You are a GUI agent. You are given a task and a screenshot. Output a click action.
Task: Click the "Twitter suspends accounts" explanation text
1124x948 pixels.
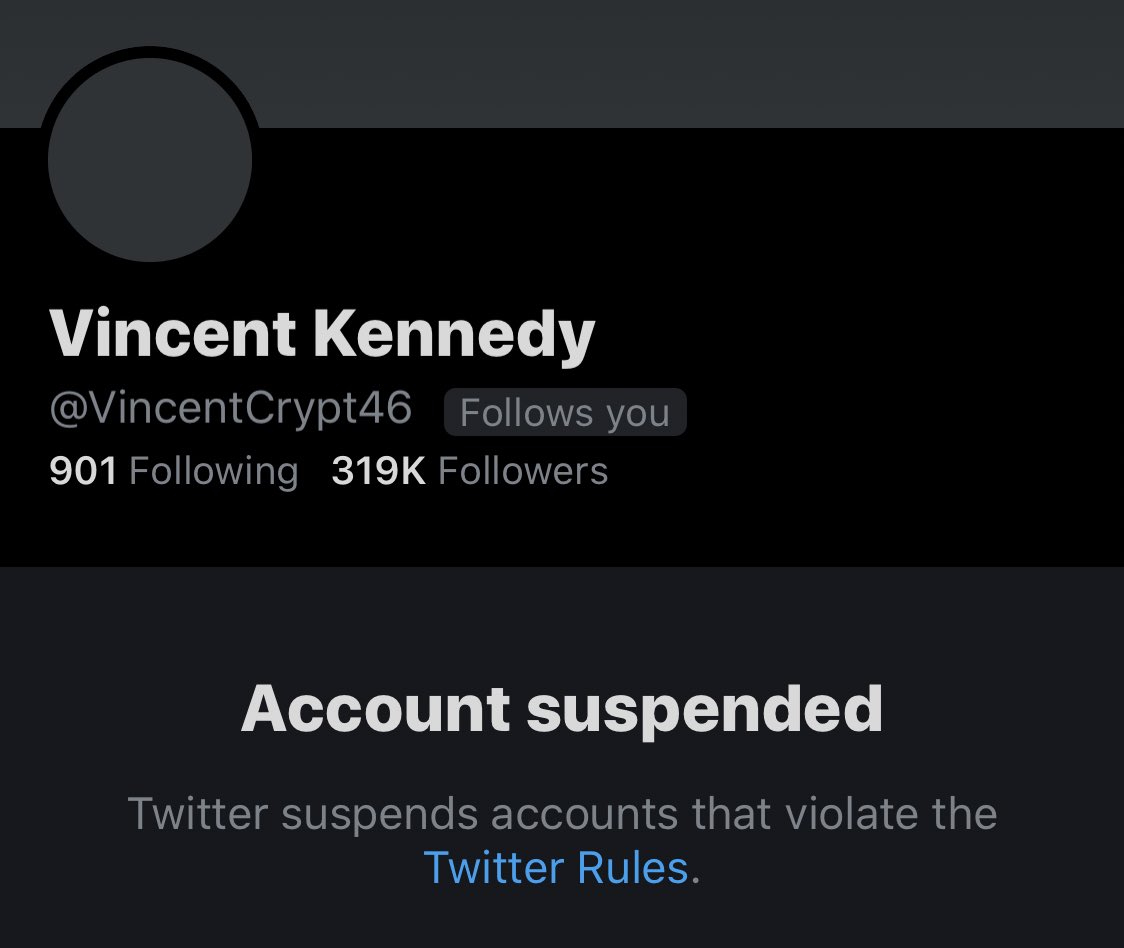(x=562, y=814)
